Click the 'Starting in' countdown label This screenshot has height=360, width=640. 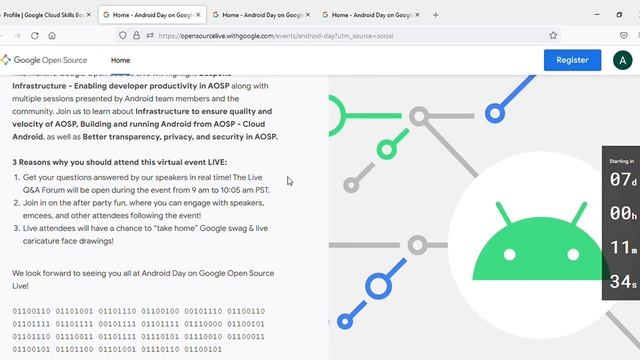click(x=622, y=161)
